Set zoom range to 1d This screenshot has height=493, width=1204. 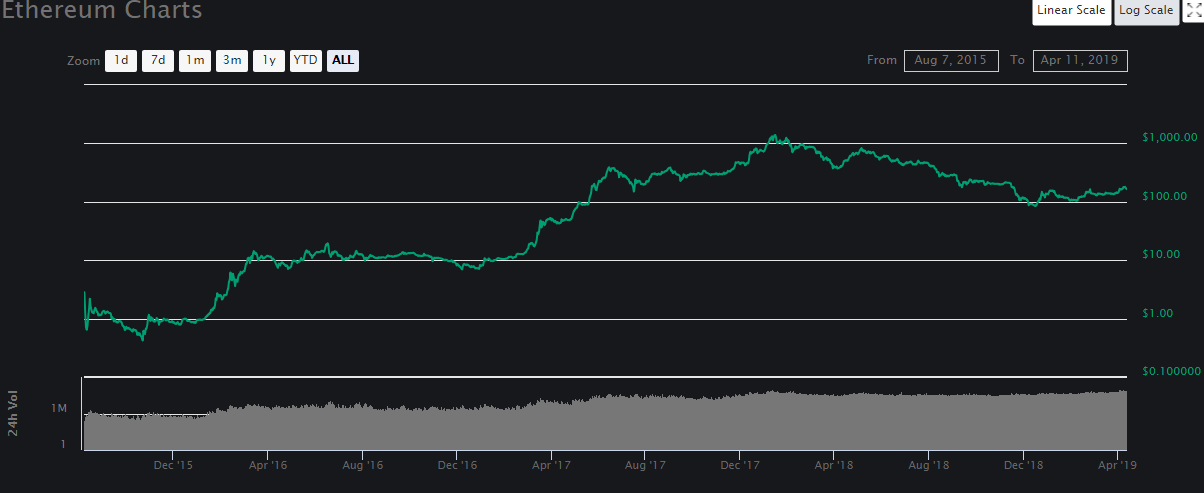click(121, 60)
